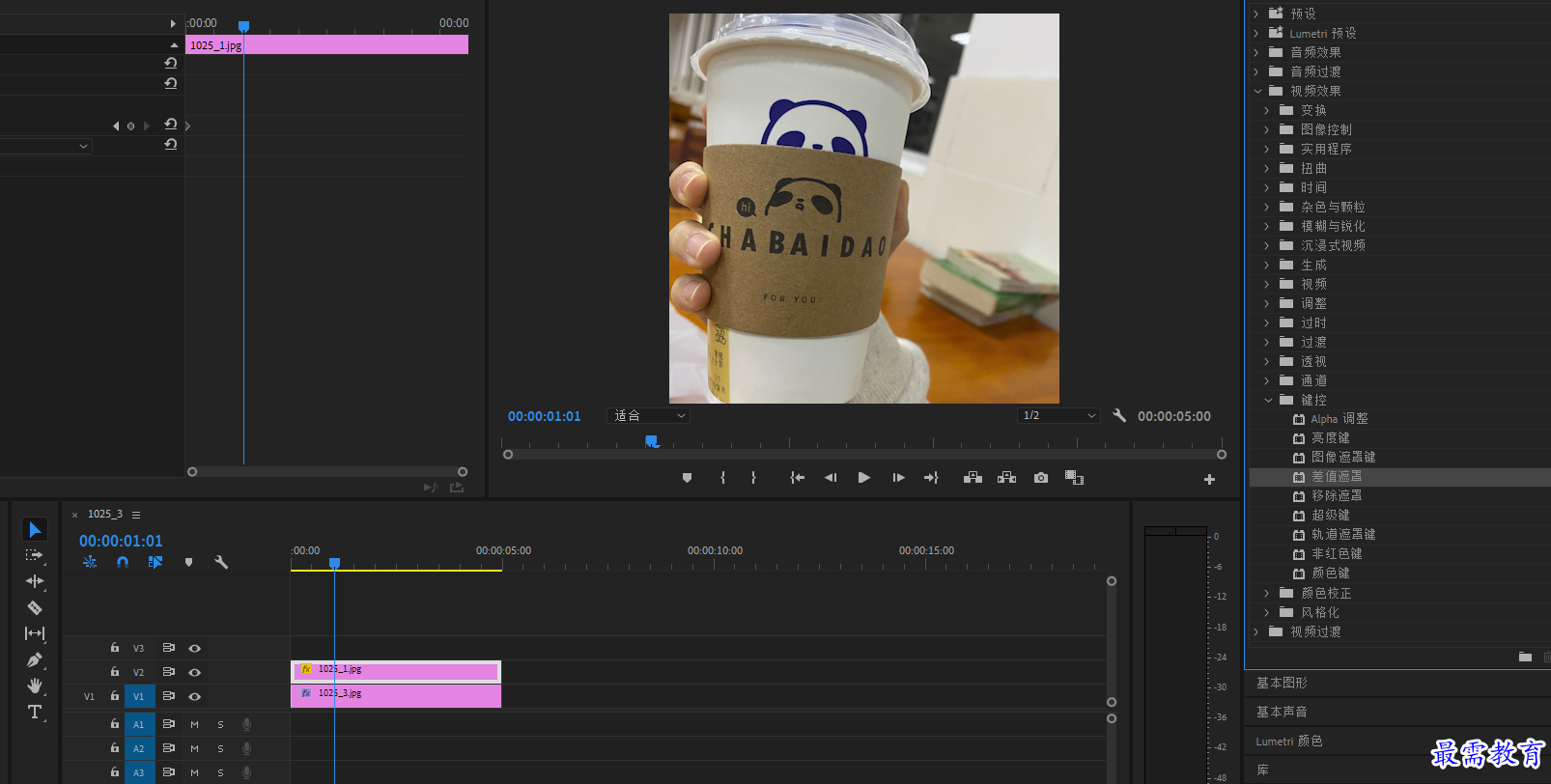Open timeline display settings wrench
Viewport: 1551px width, 784px height.
coord(221,562)
